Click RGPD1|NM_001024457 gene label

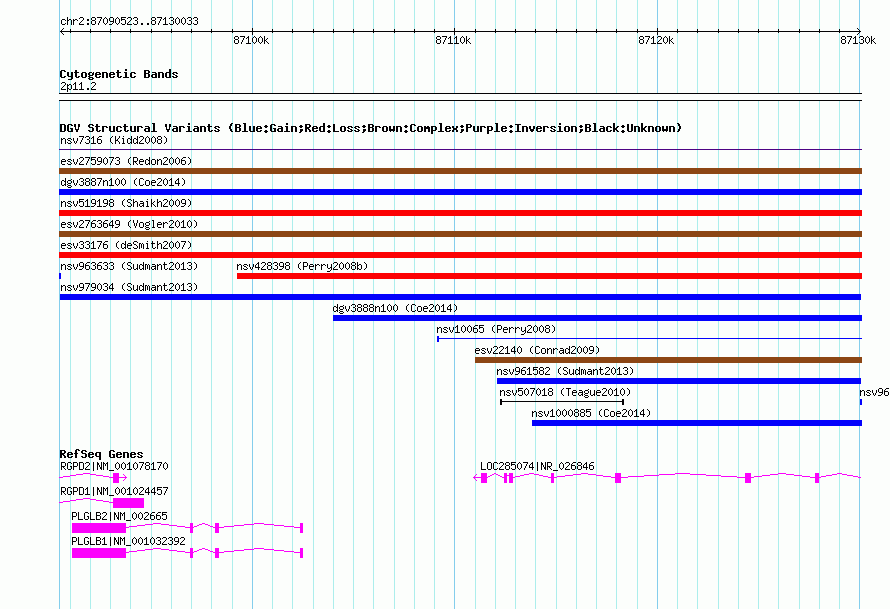[114, 492]
